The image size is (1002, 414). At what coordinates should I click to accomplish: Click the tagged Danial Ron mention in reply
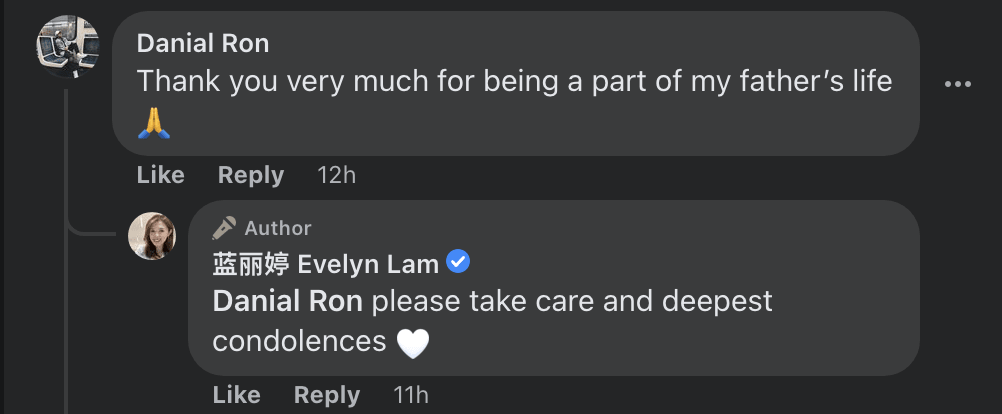click(288, 301)
